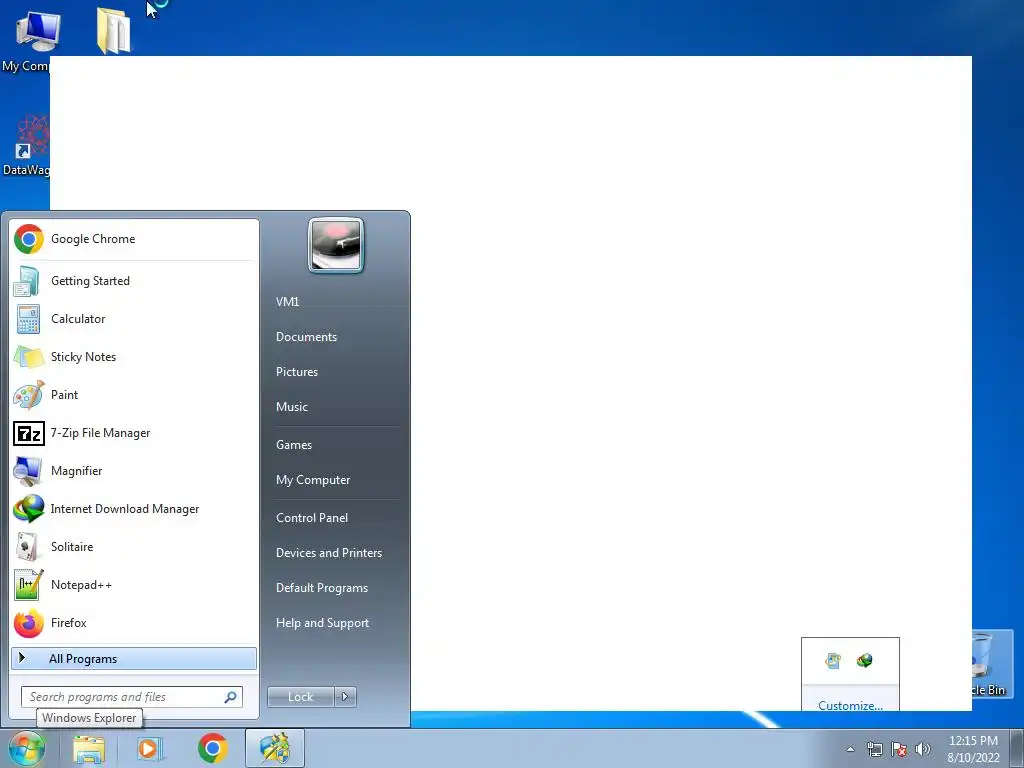The height and width of the screenshot is (768, 1024).
Task: Click the Customize... link in tray popup
Action: pyautogui.click(x=850, y=705)
